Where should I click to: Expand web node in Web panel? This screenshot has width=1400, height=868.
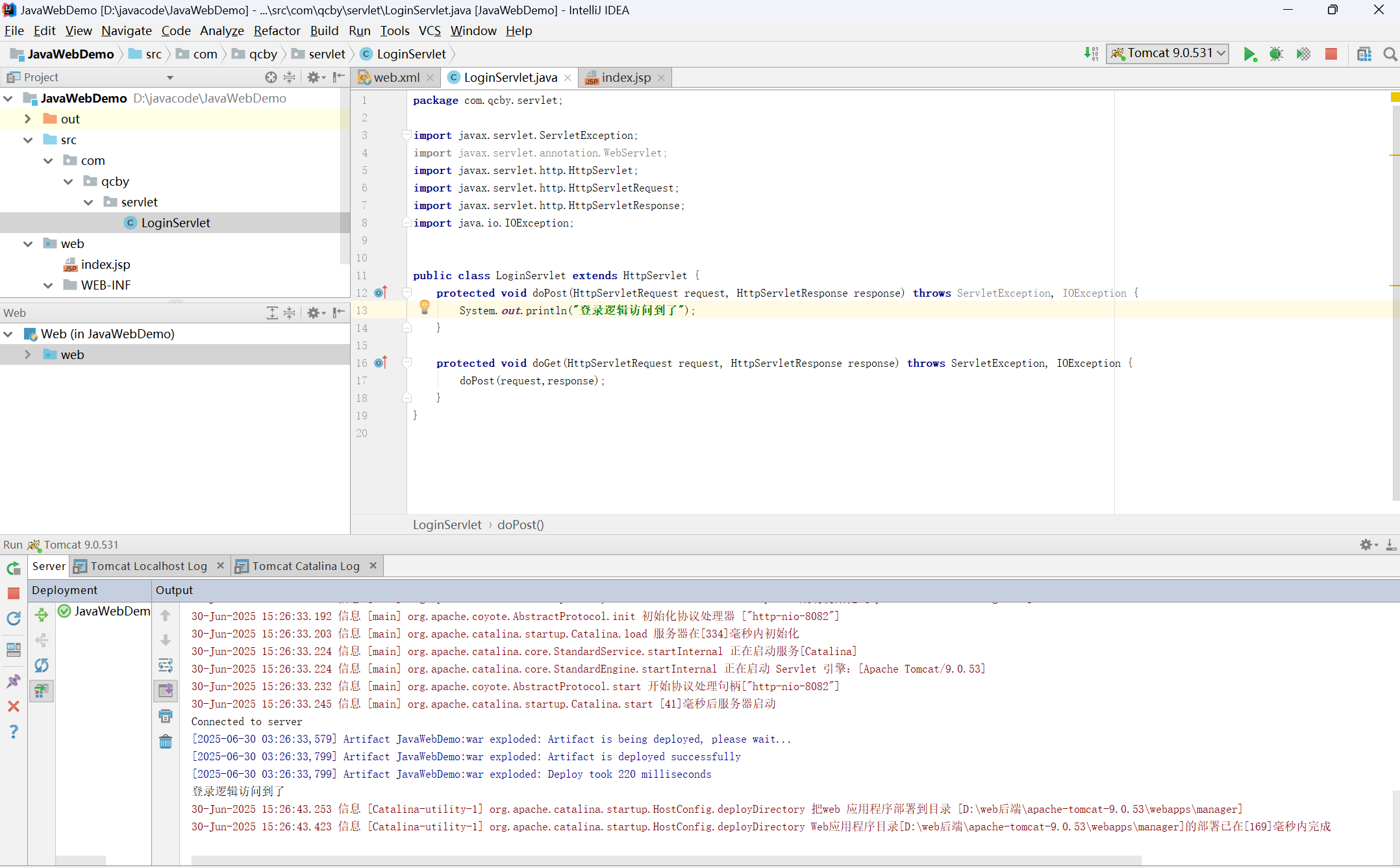(28, 354)
